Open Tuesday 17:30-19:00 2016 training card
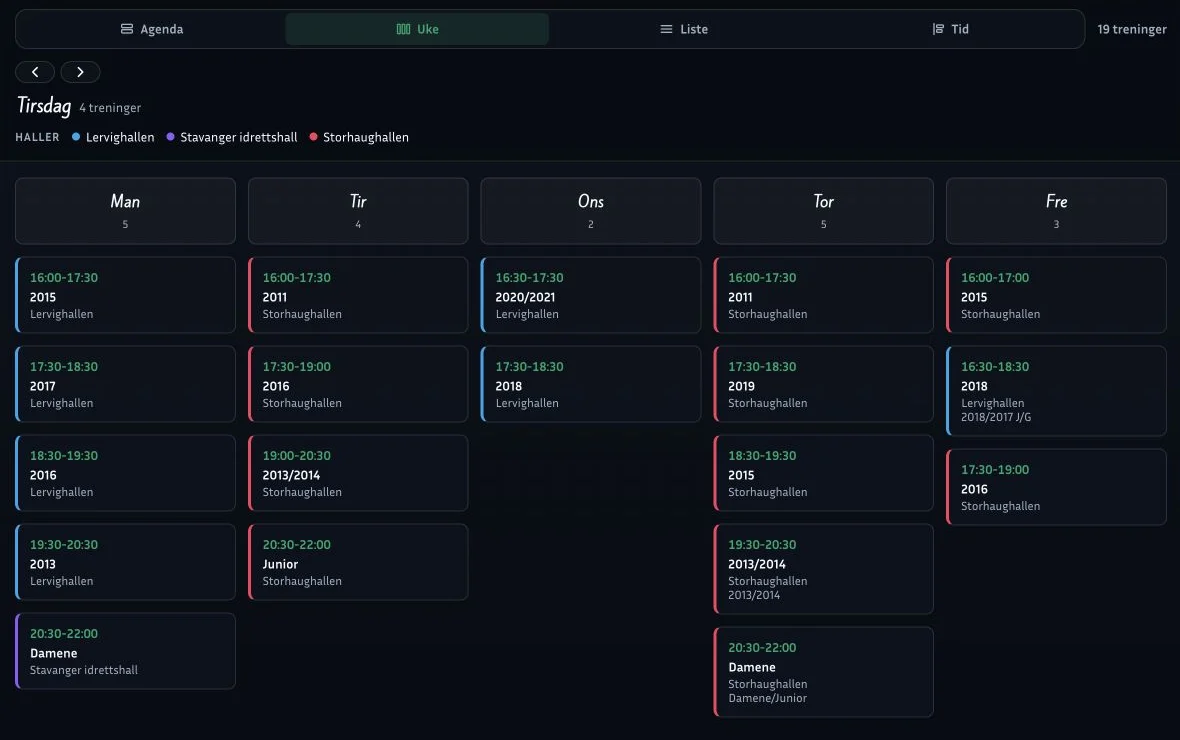 click(358, 384)
